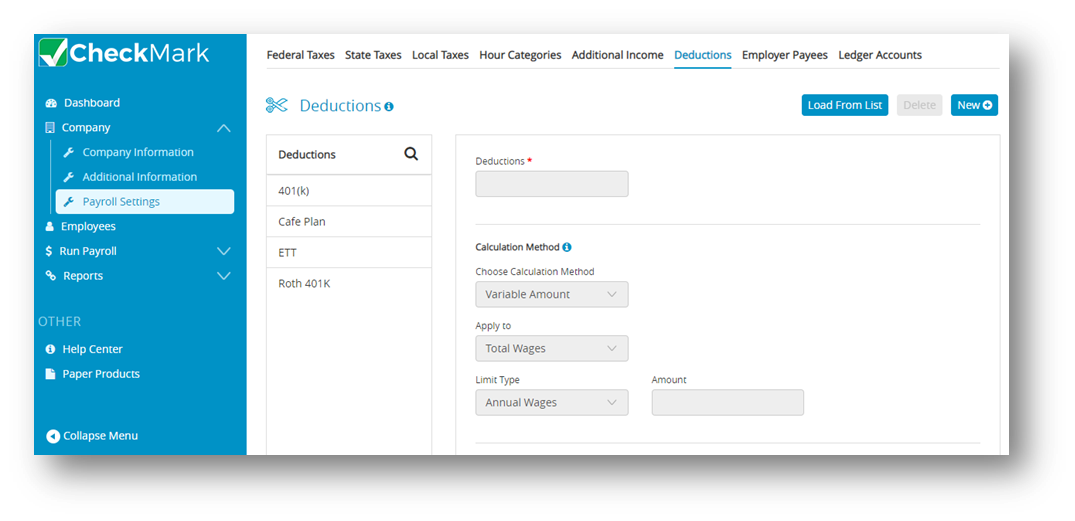
Task: Click the Collapse Menu arrow icon
Action: [53, 436]
